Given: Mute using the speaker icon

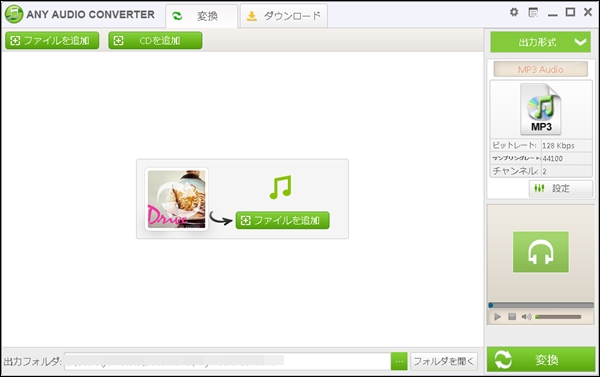Looking at the screenshot, I should pos(527,317).
